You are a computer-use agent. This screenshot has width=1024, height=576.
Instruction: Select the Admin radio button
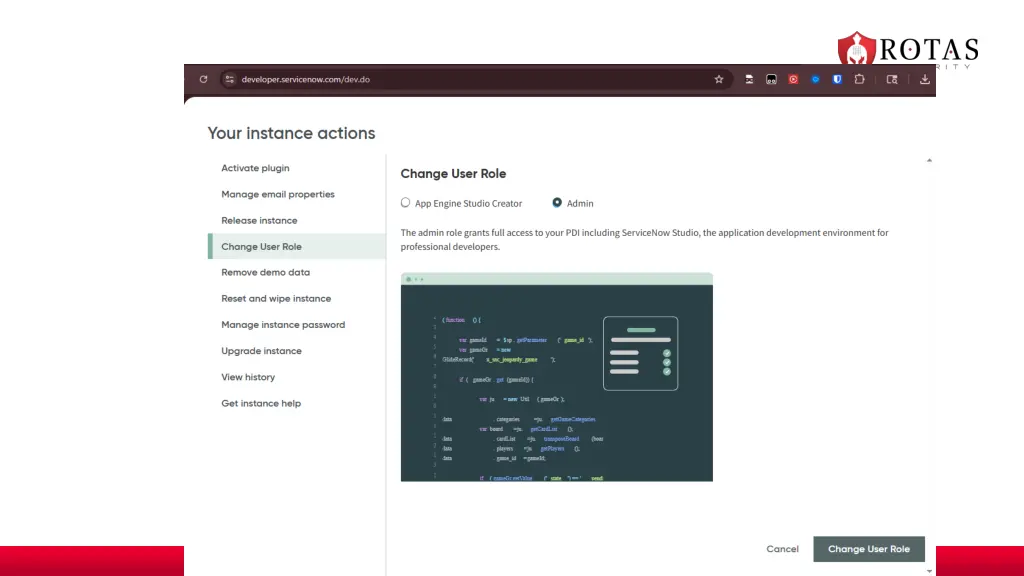coord(557,202)
